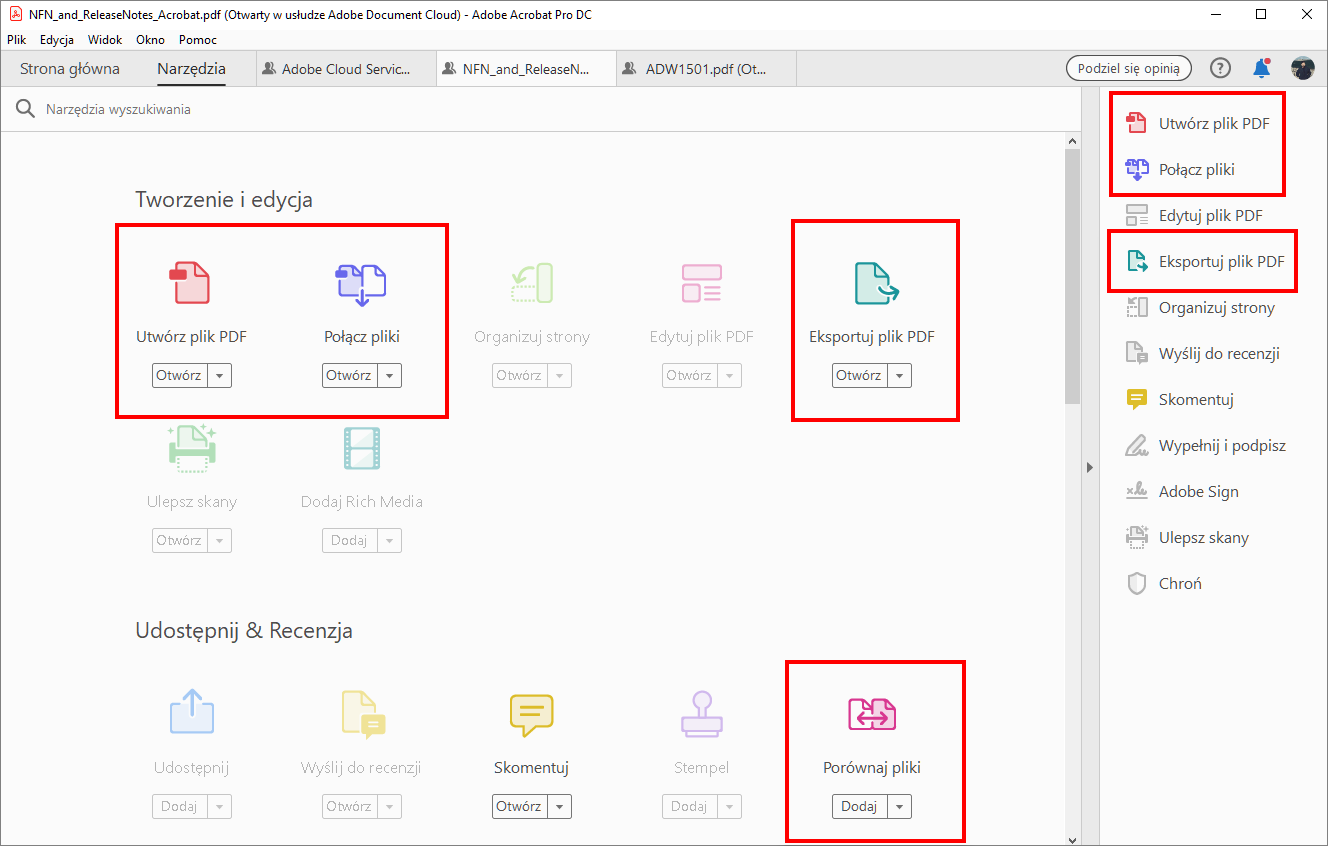1328x846 pixels.
Task: Select the Organizuj strony icon in main panel
Action: click(532, 283)
